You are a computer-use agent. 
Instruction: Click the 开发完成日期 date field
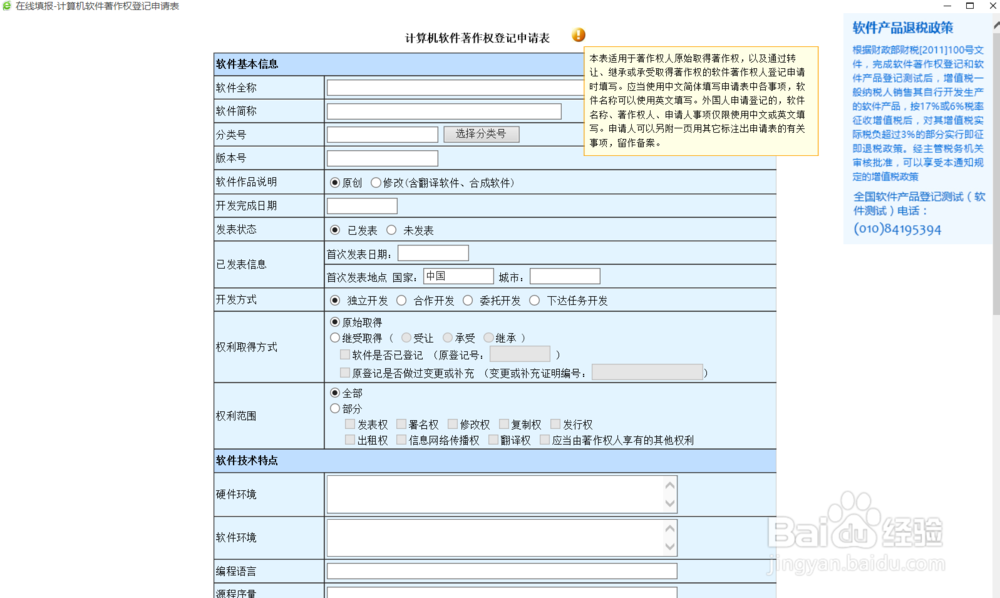click(362, 206)
